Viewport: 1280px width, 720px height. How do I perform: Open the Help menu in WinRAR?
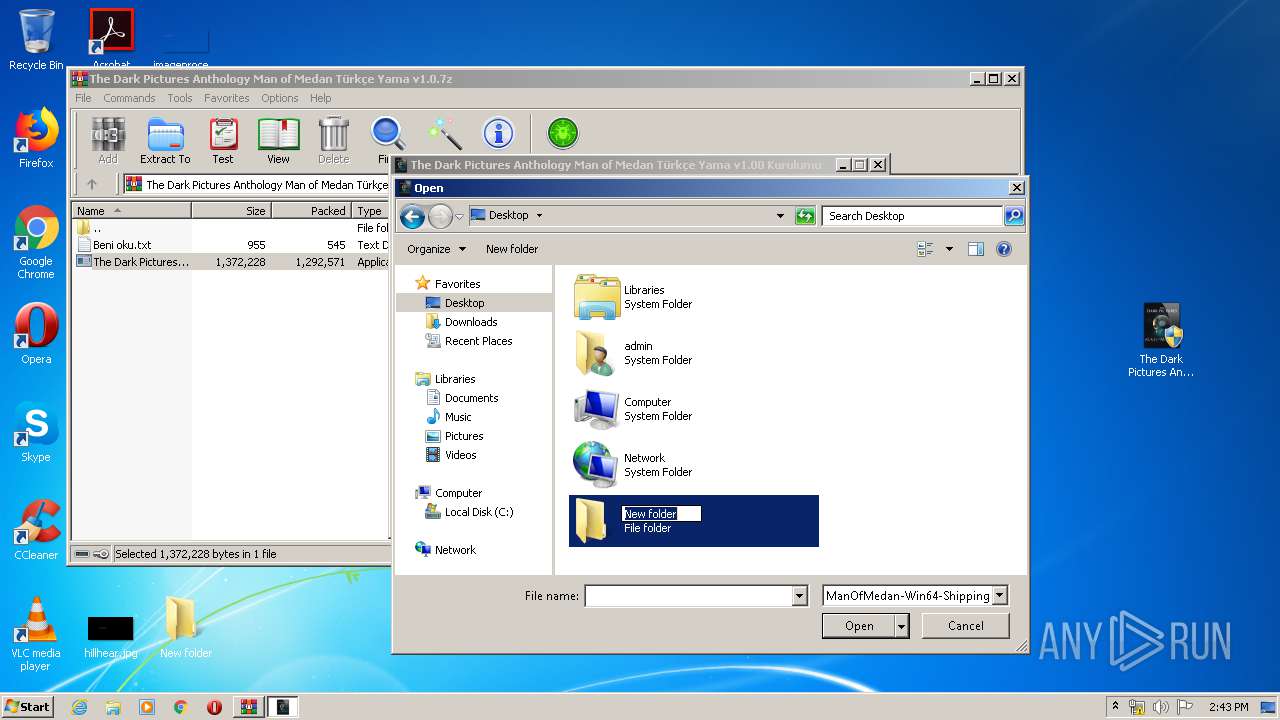click(x=320, y=98)
